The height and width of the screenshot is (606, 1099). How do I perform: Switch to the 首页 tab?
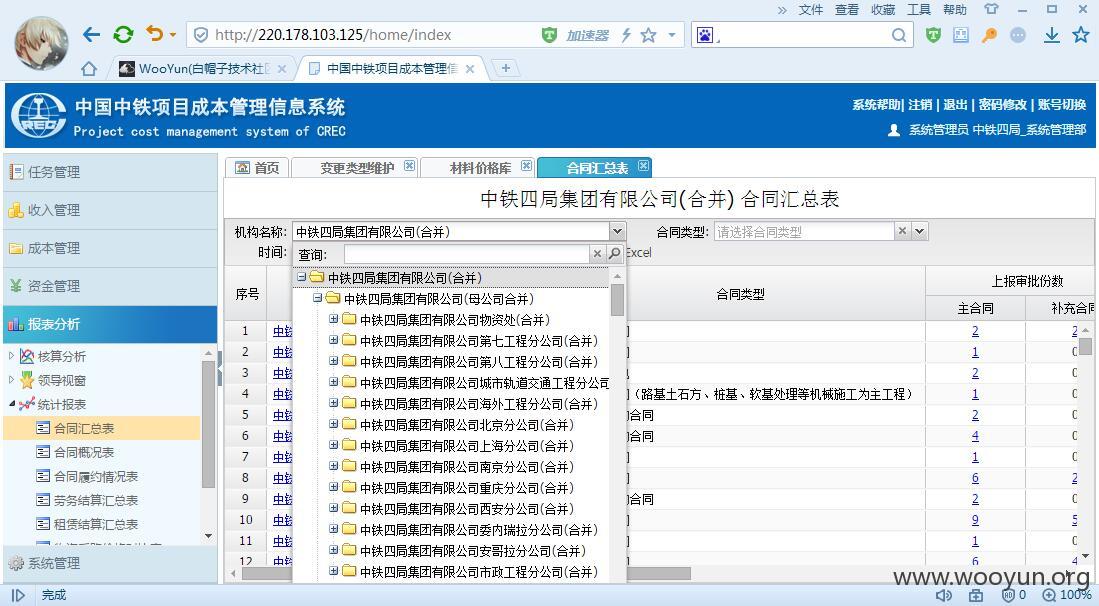(257, 167)
